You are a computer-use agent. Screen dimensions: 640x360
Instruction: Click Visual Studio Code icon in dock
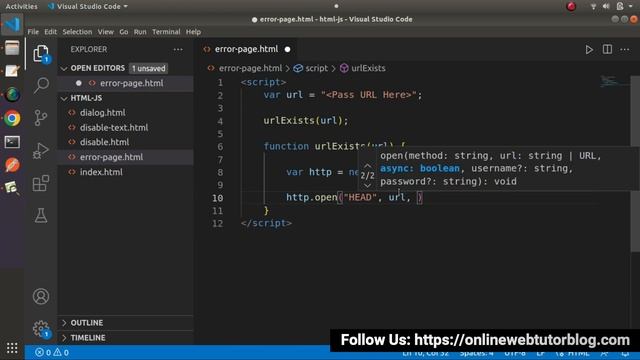coord(12,24)
